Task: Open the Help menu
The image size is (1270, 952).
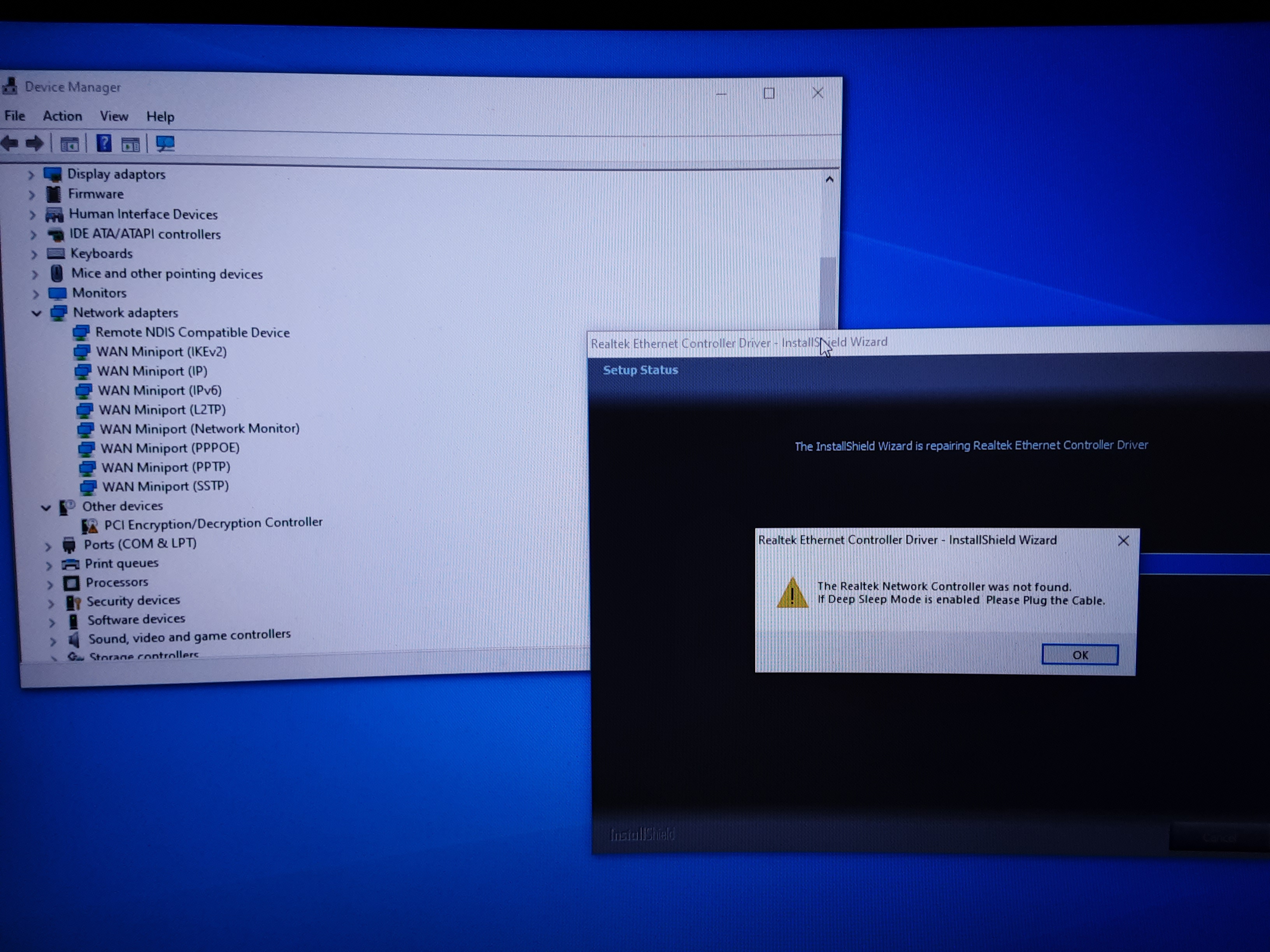Action: click(x=160, y=117)
